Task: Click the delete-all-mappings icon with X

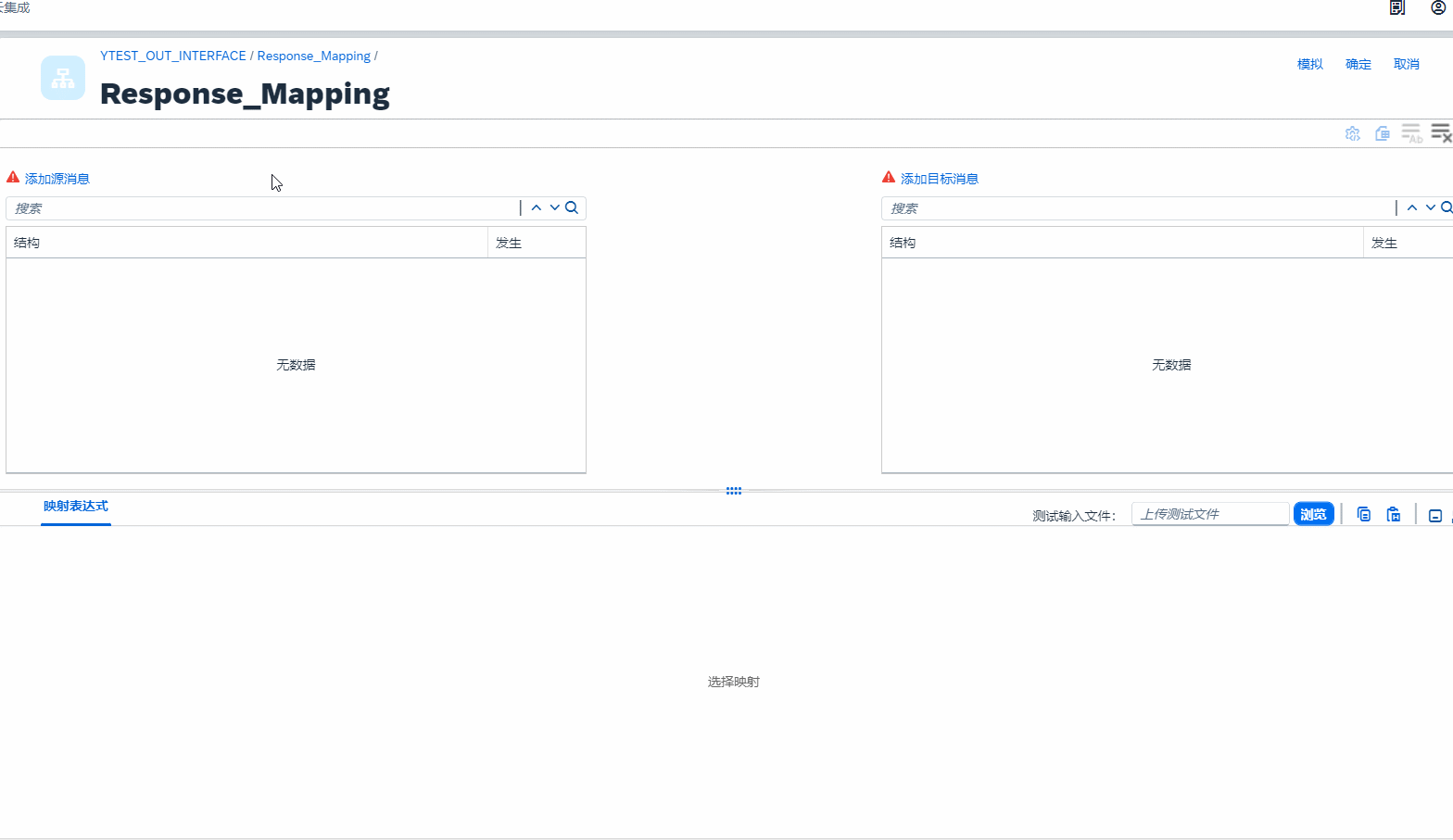Action: coord(1440,133)
